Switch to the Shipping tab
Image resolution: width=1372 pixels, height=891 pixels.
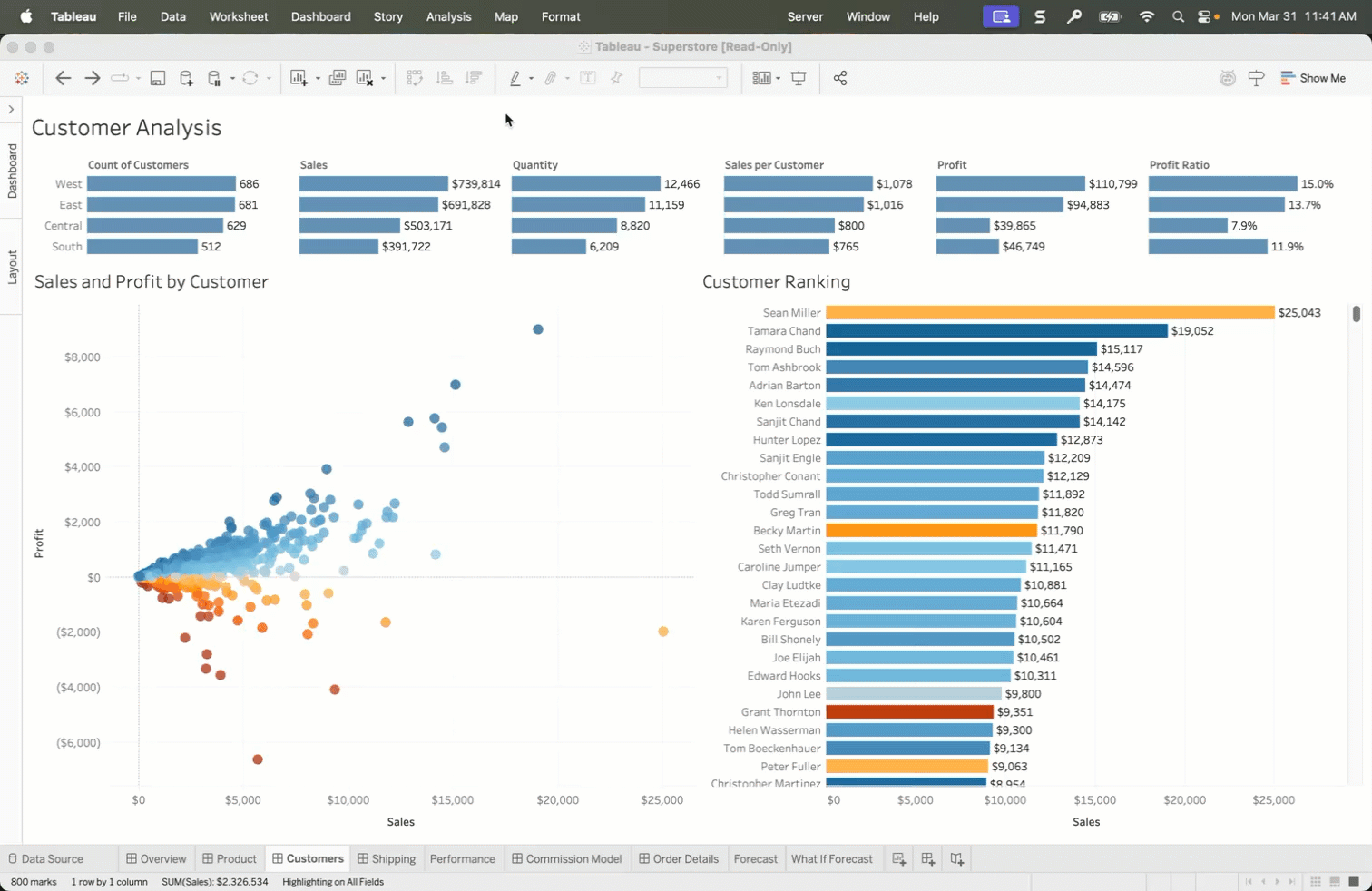pyautogui.click(x=387, y=858)
